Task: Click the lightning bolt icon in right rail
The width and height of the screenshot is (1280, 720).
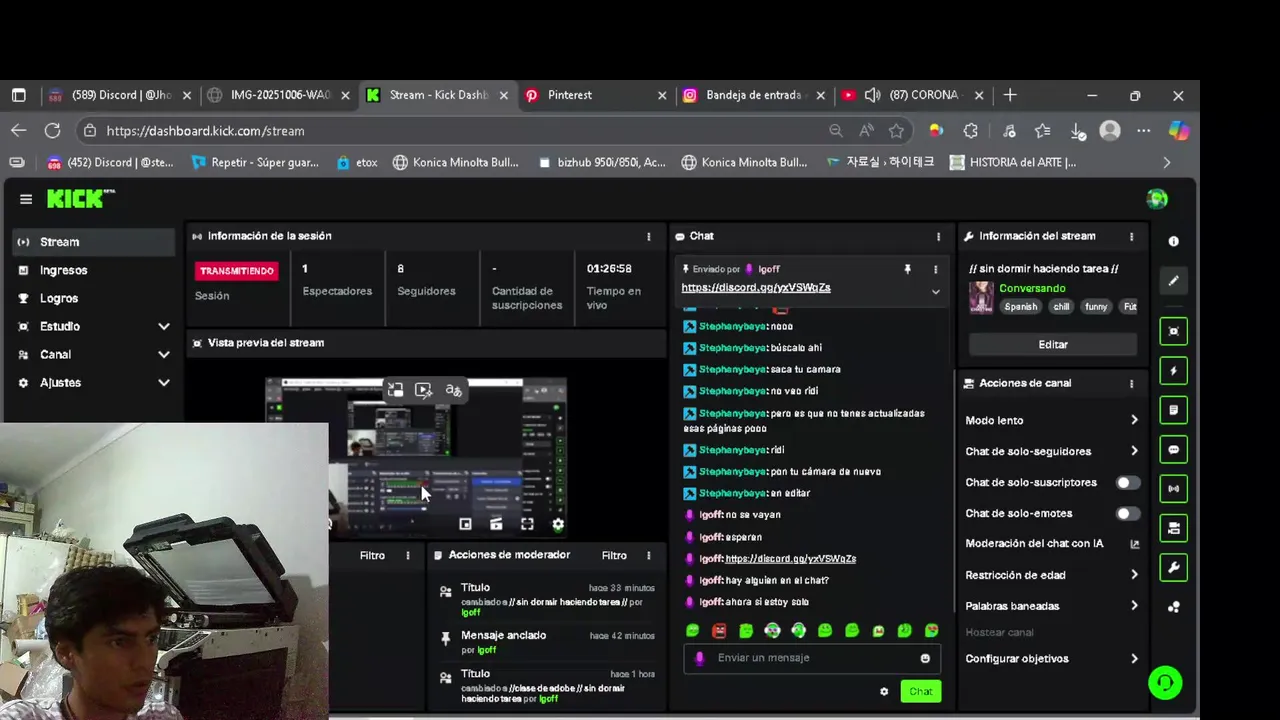Action: pyautogui.click(x=1173, y=371)
